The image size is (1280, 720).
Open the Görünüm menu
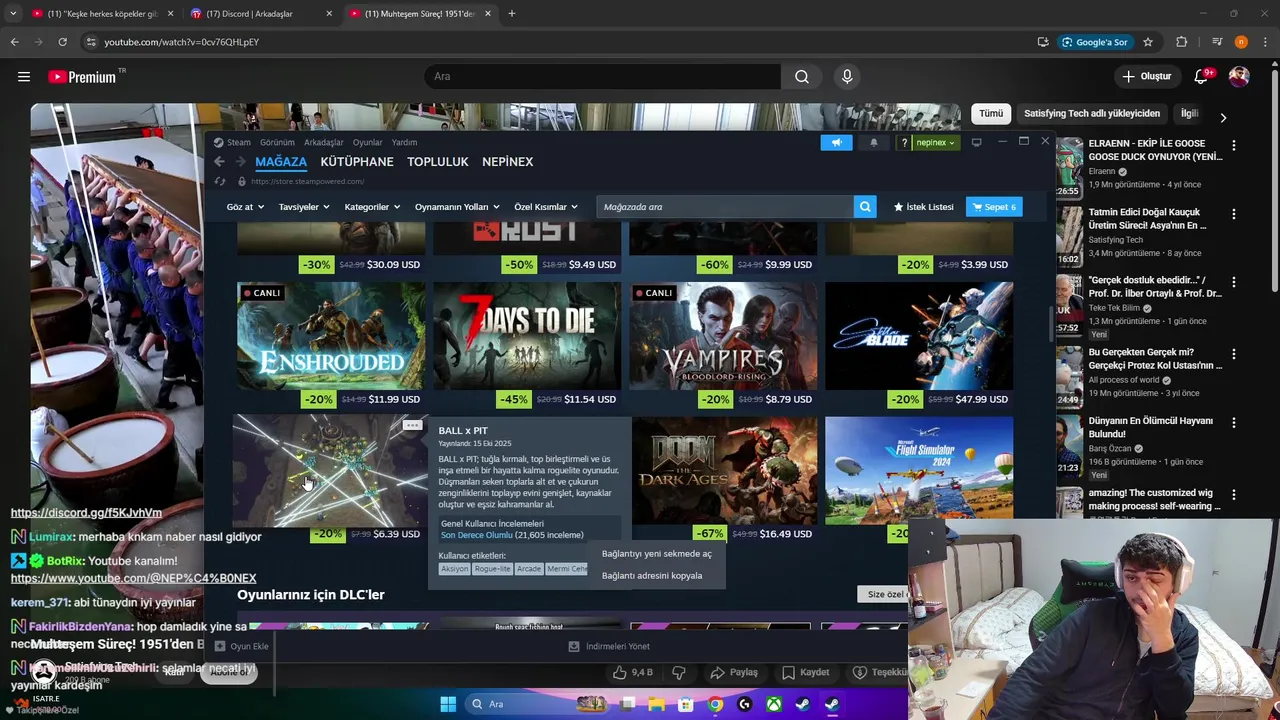277,142
